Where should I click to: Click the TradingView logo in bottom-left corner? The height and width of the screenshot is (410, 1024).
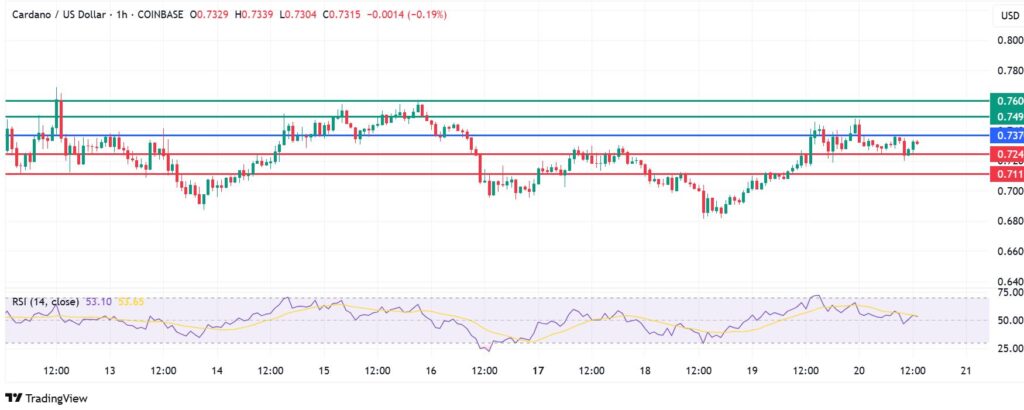tap(47, 397)
